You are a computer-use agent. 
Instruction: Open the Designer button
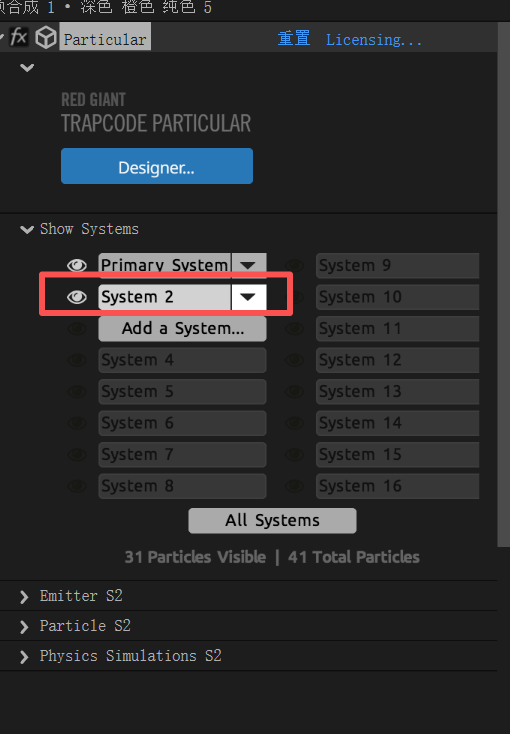[157, 166]
